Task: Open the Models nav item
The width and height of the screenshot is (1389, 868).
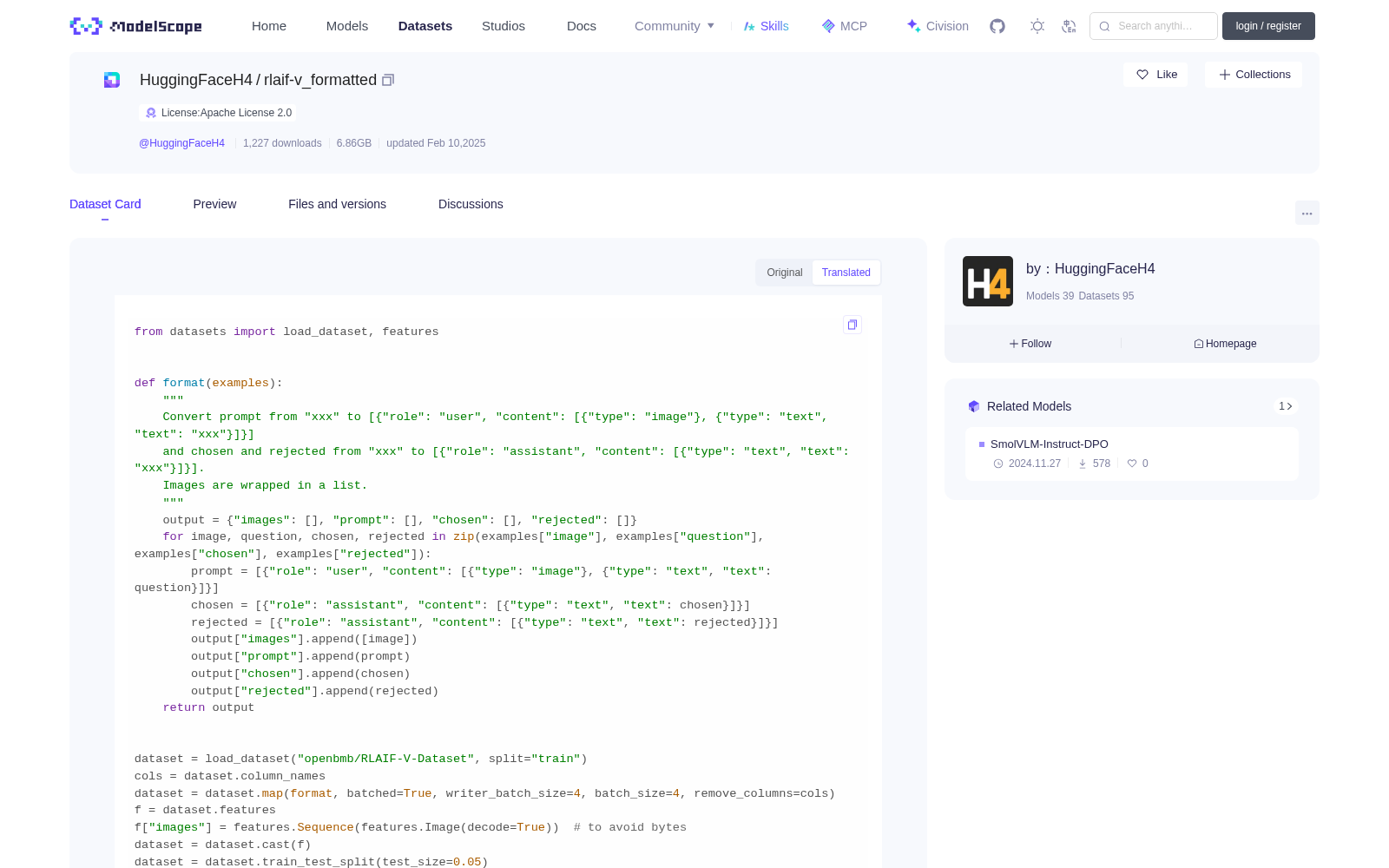Action: point(347,26)
